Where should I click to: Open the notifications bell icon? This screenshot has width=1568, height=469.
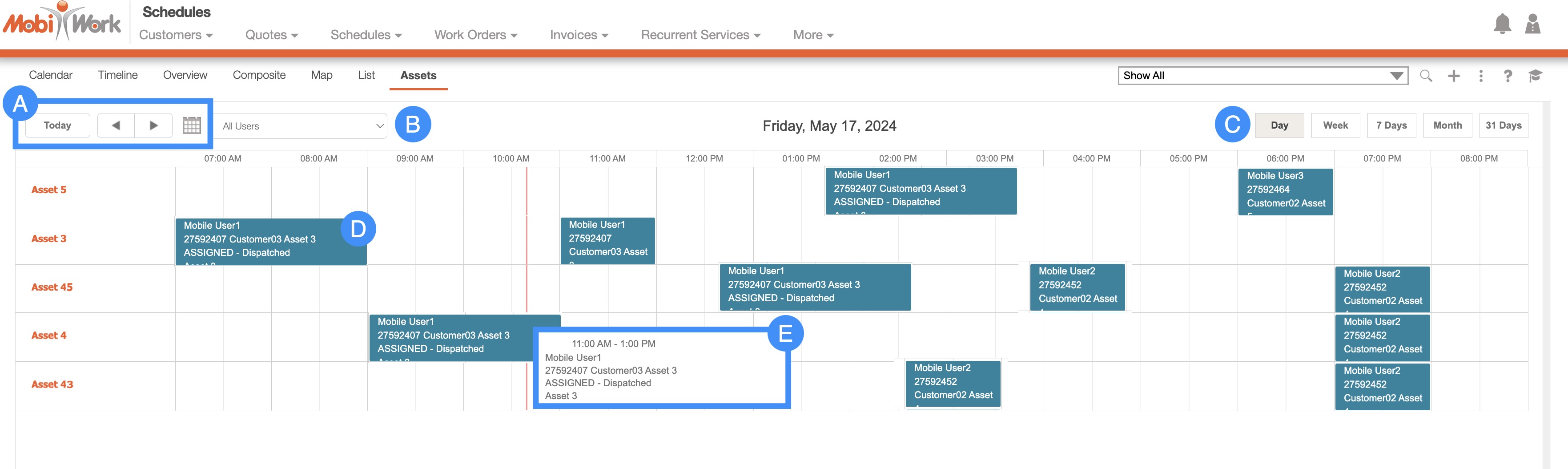pyautogui.click(x=1502, y=24)
